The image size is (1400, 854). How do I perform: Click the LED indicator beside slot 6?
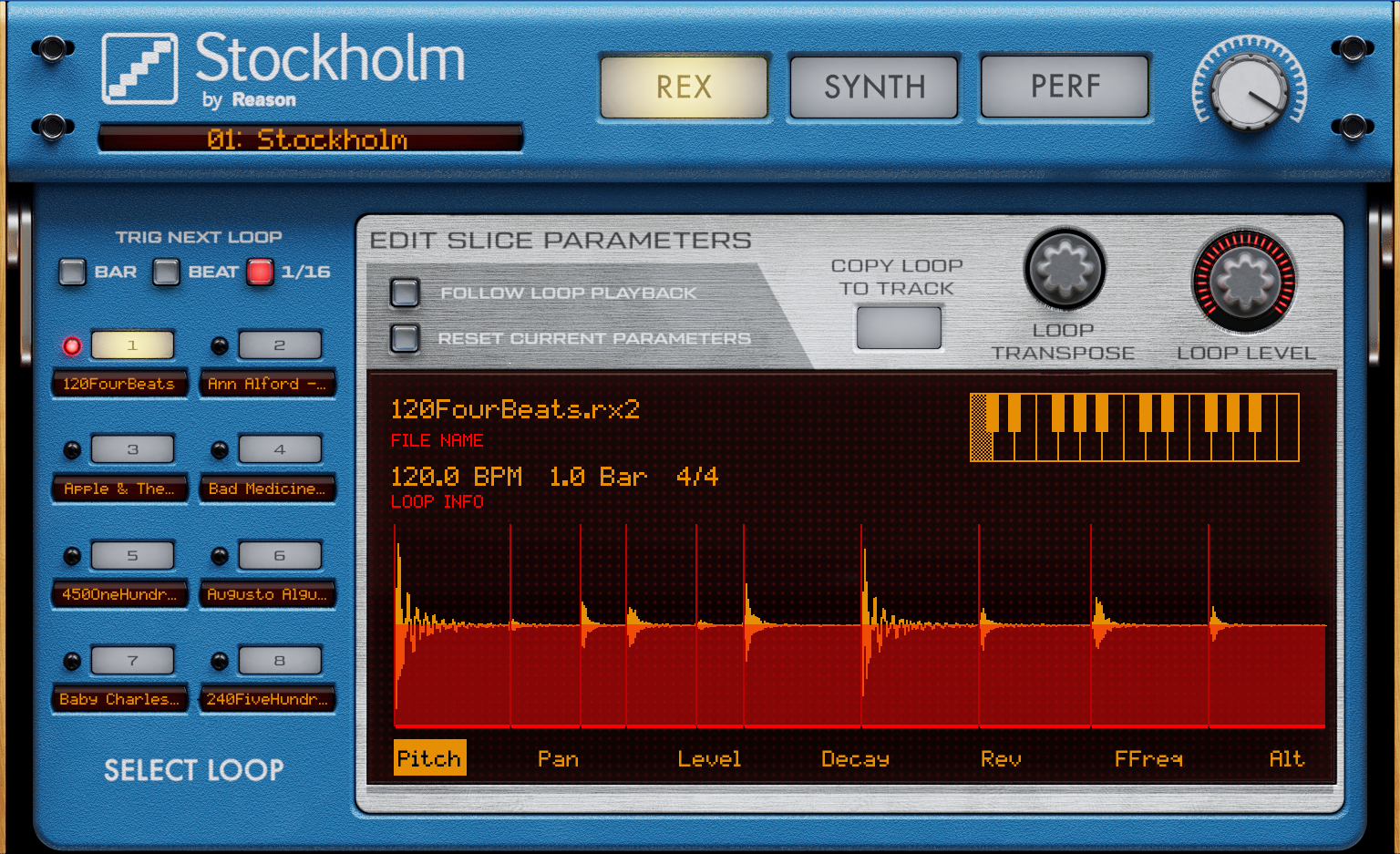click(x=220, y=556)
